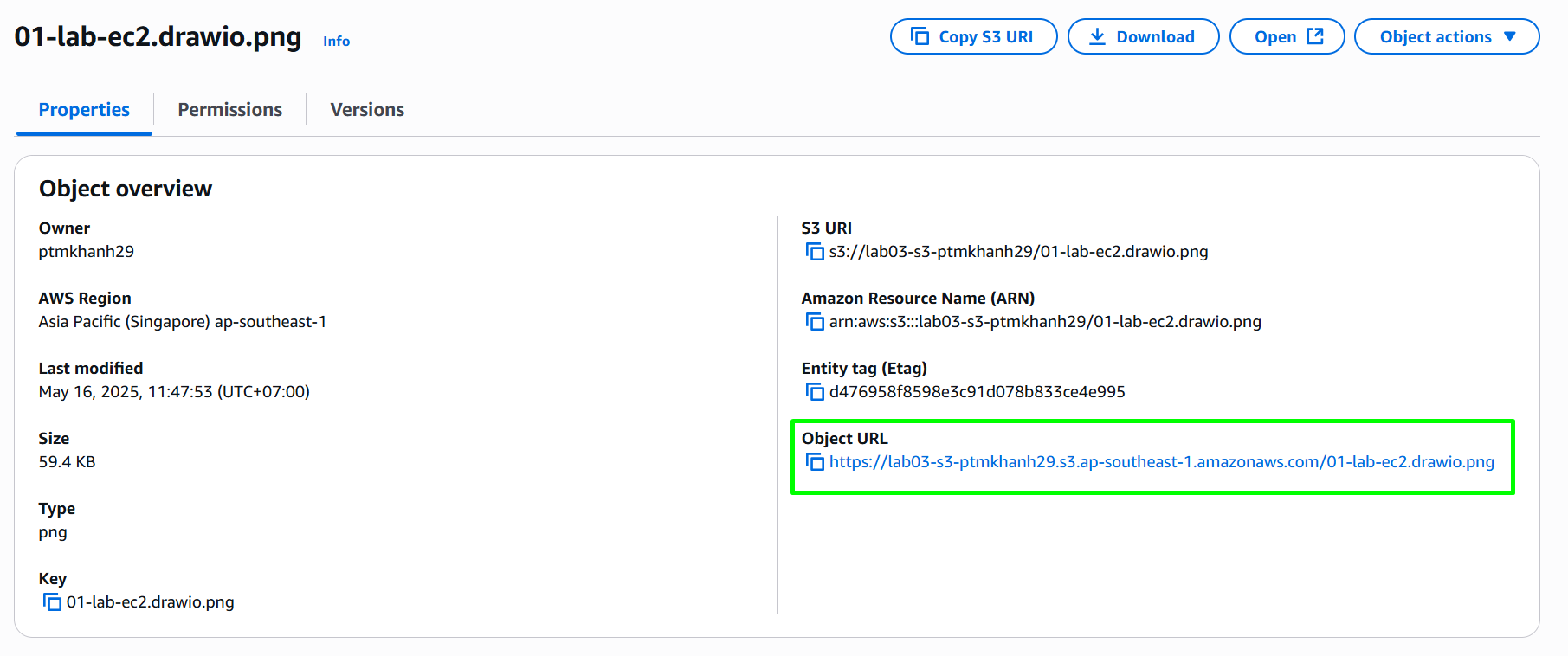Download the object file
This screenshot has width=1568, height=656.
pos(1143,36)
